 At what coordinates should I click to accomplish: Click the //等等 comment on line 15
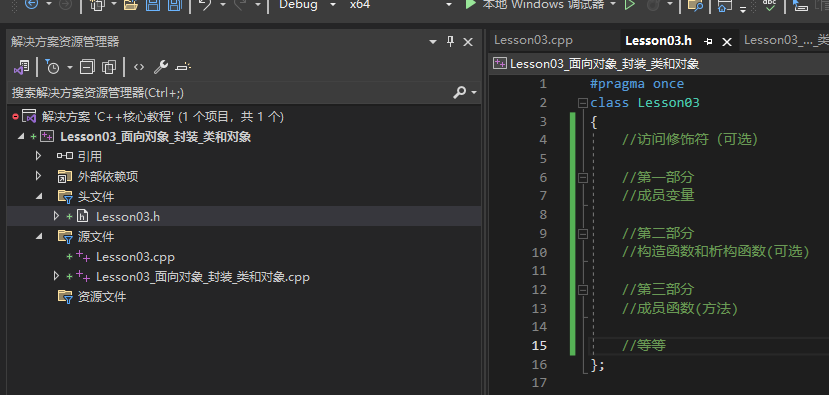tap(644, 346)
